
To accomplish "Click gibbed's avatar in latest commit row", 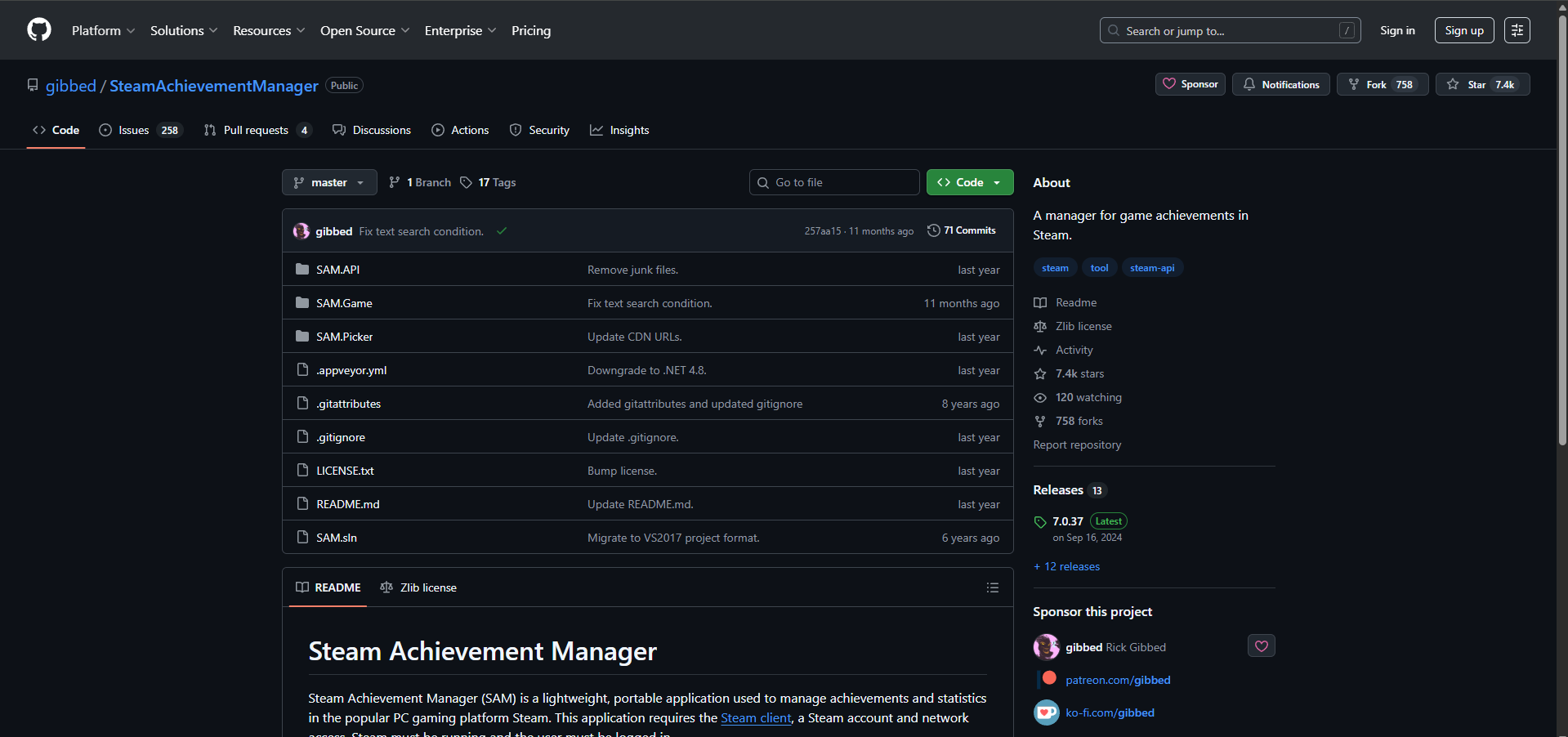I will 302,231.
